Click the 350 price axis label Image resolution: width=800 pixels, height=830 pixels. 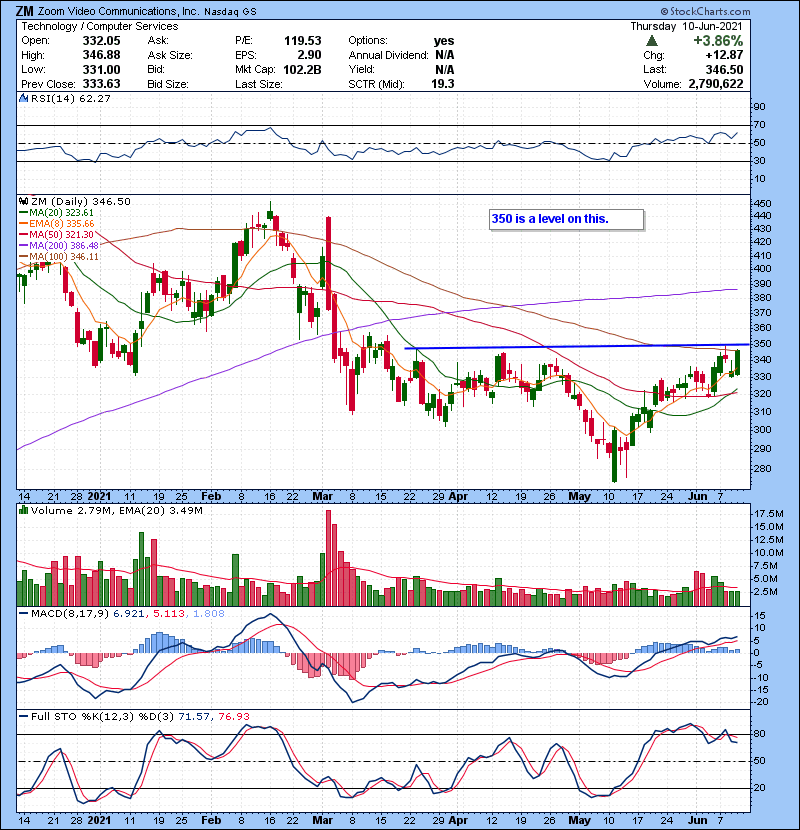(763, 344)
